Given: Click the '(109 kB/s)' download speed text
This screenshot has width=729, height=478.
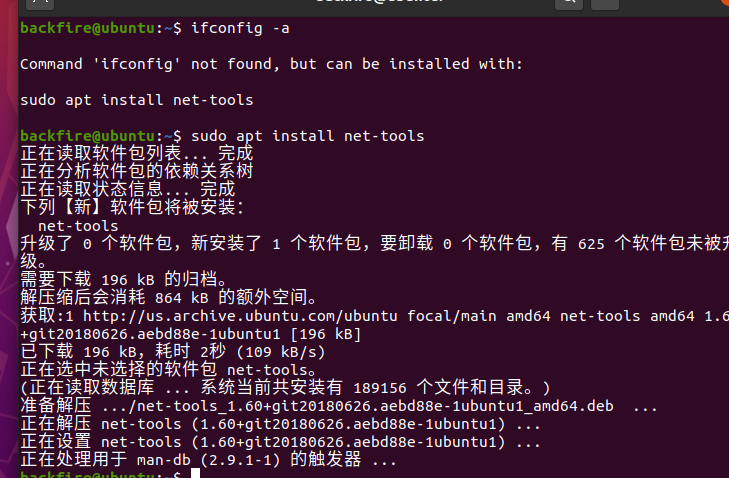Looking at the screenshot, I should tap(281, 352).
